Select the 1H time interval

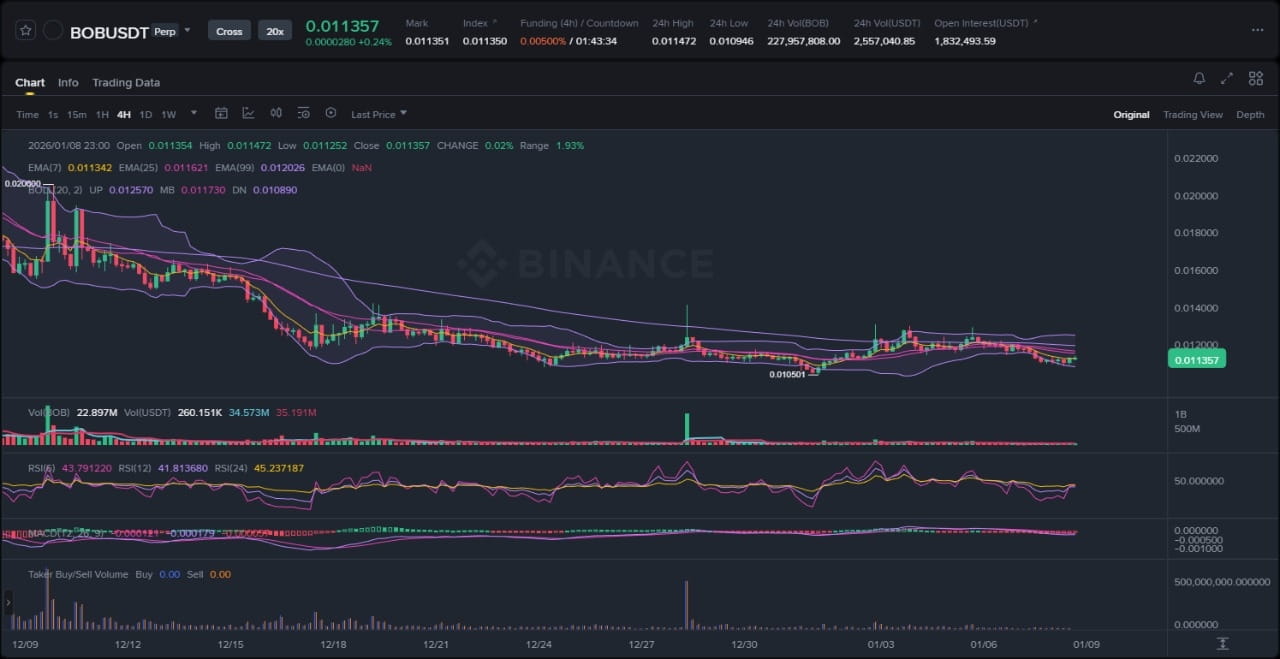(x=102, y=115)
